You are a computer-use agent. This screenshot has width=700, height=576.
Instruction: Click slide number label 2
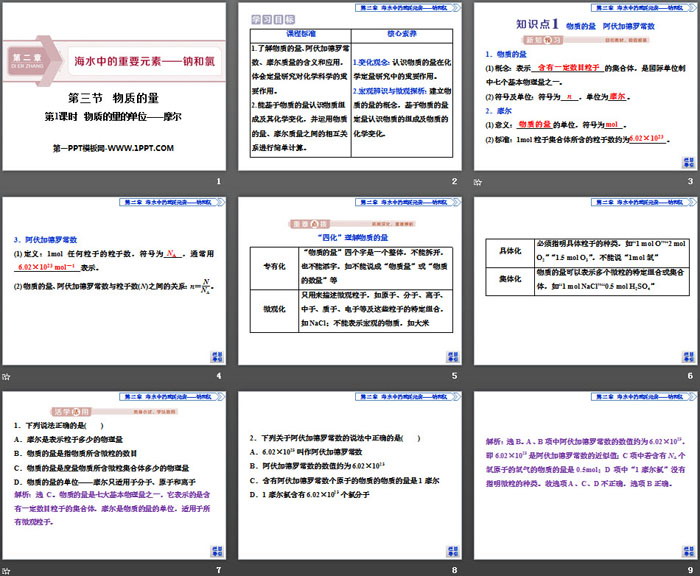click(454, 181)
